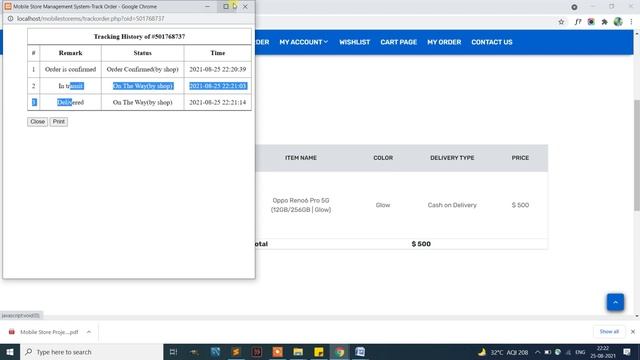Viewport: 640px width, 360px height.
Task: Open the dark red-bordered app icon in taskbar
Action: (256, 352)
